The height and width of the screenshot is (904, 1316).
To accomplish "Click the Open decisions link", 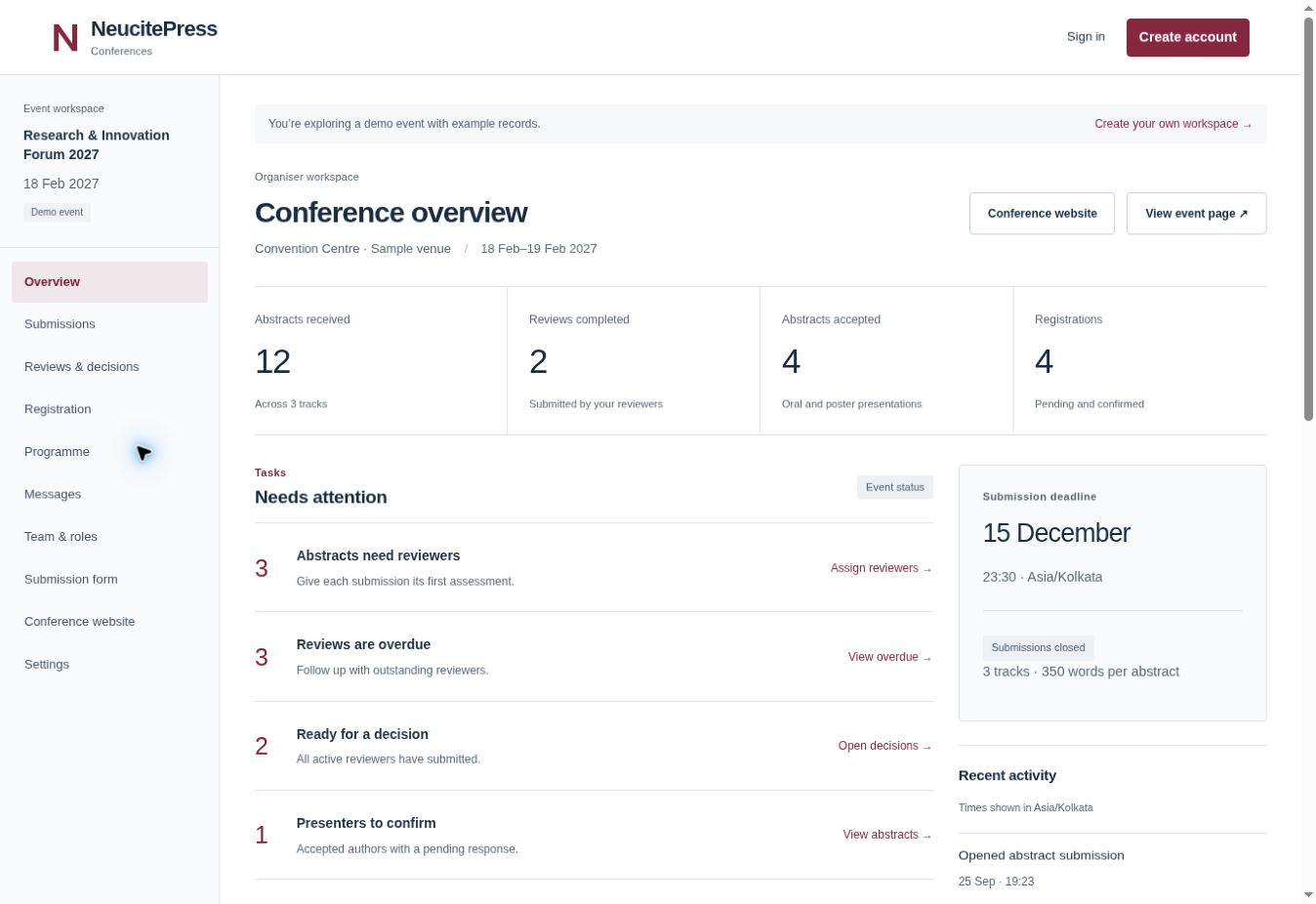I will 885,746.
